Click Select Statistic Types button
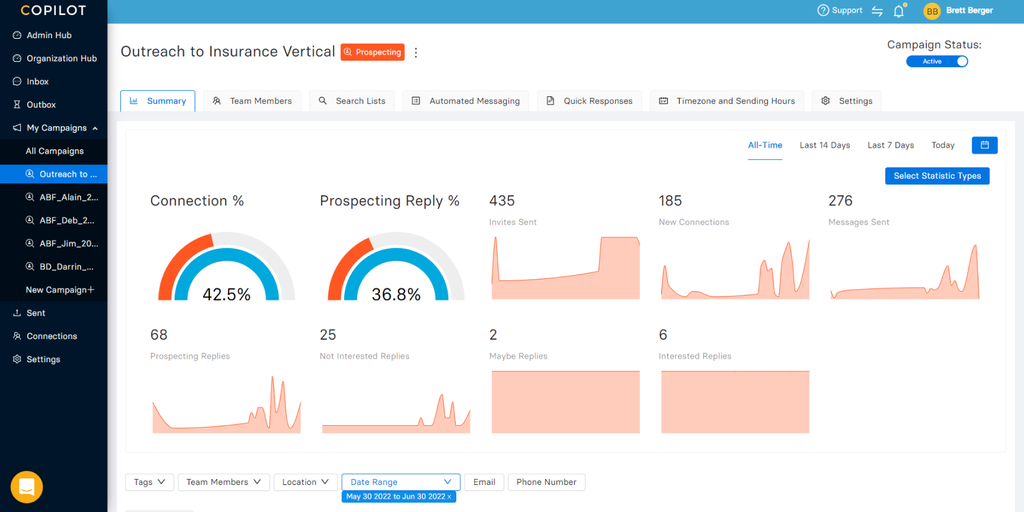1024x512 pixels. click(x=937, y=176)
